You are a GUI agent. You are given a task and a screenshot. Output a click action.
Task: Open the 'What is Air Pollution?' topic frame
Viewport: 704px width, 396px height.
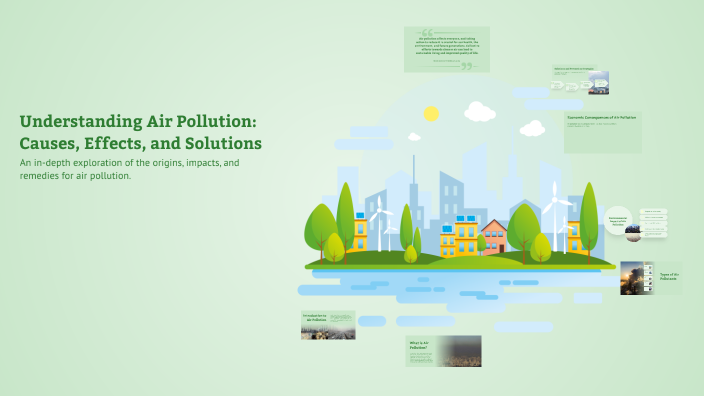coord(443,351)
